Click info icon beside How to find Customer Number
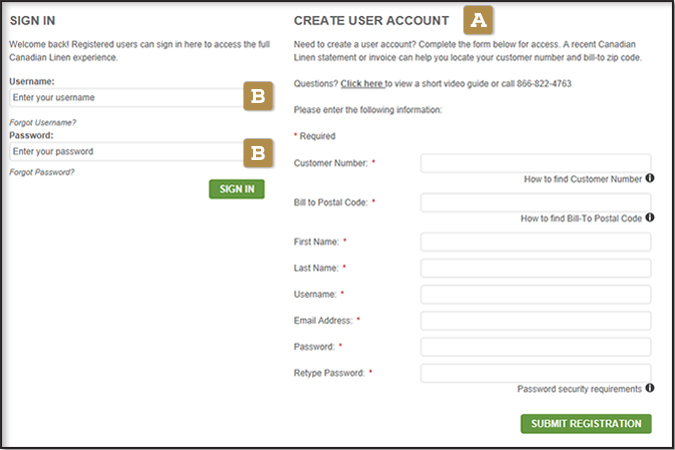The height and width of the screenshot is (450, 675). pyautogui.click(x=650, y=179)
